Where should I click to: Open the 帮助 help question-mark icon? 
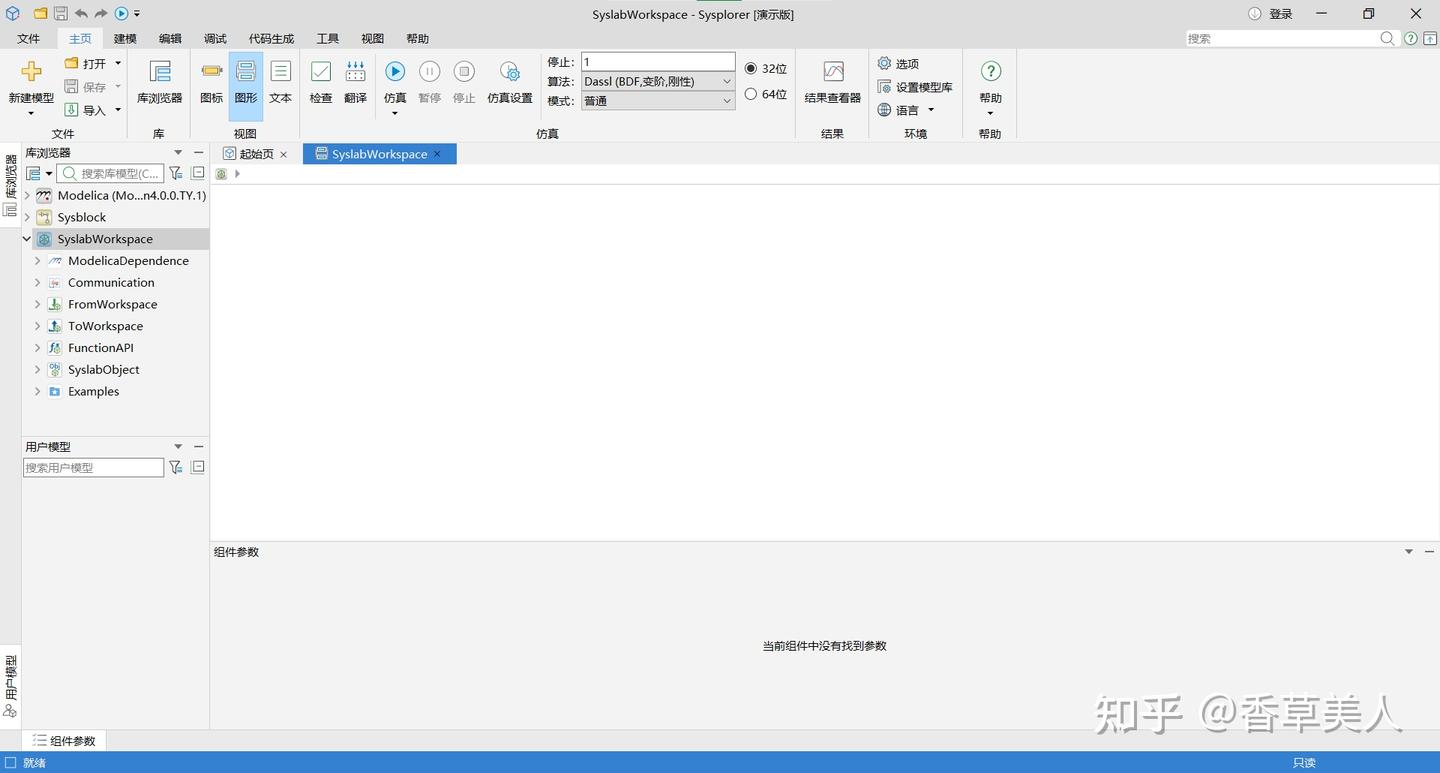pos(990,71)
